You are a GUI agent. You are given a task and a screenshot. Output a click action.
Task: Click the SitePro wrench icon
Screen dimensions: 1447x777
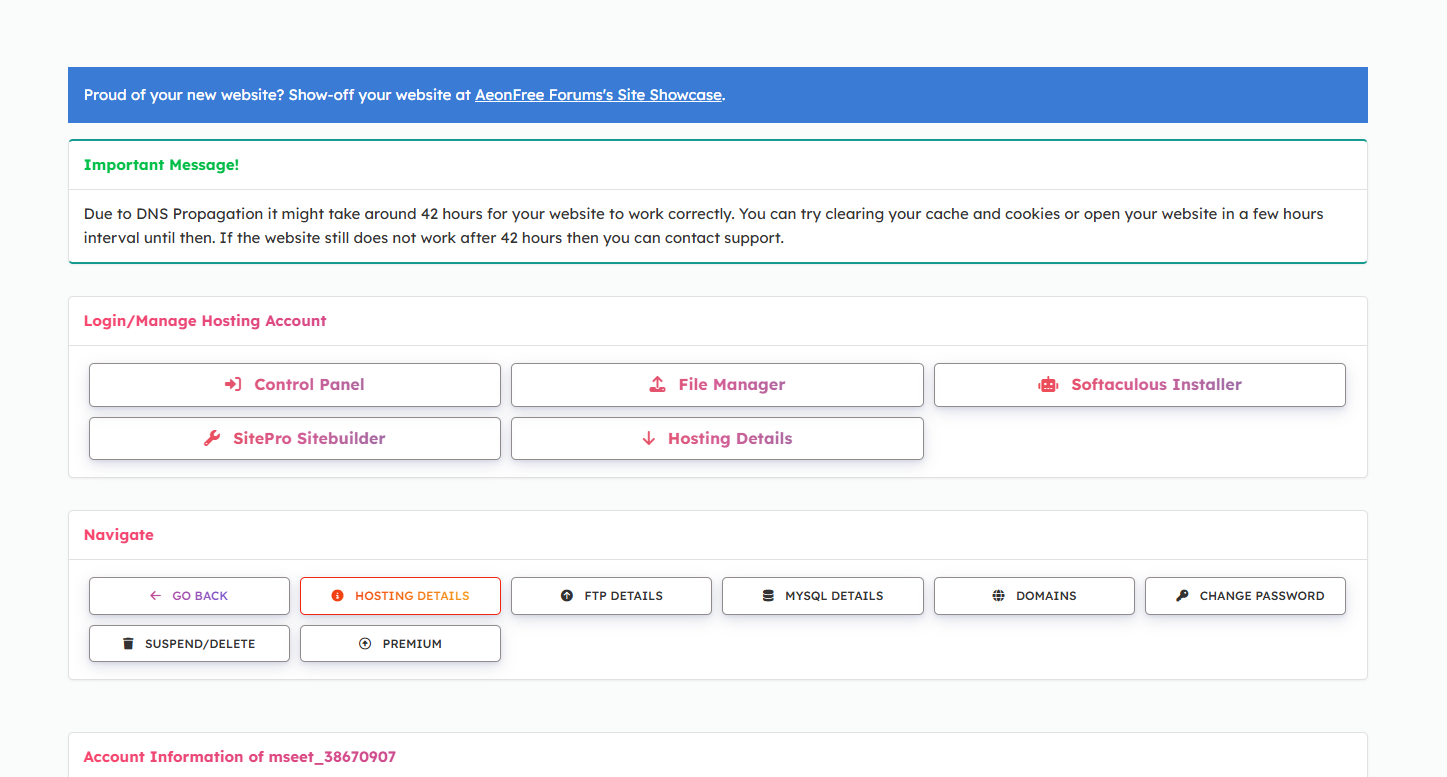coord(212,438)
